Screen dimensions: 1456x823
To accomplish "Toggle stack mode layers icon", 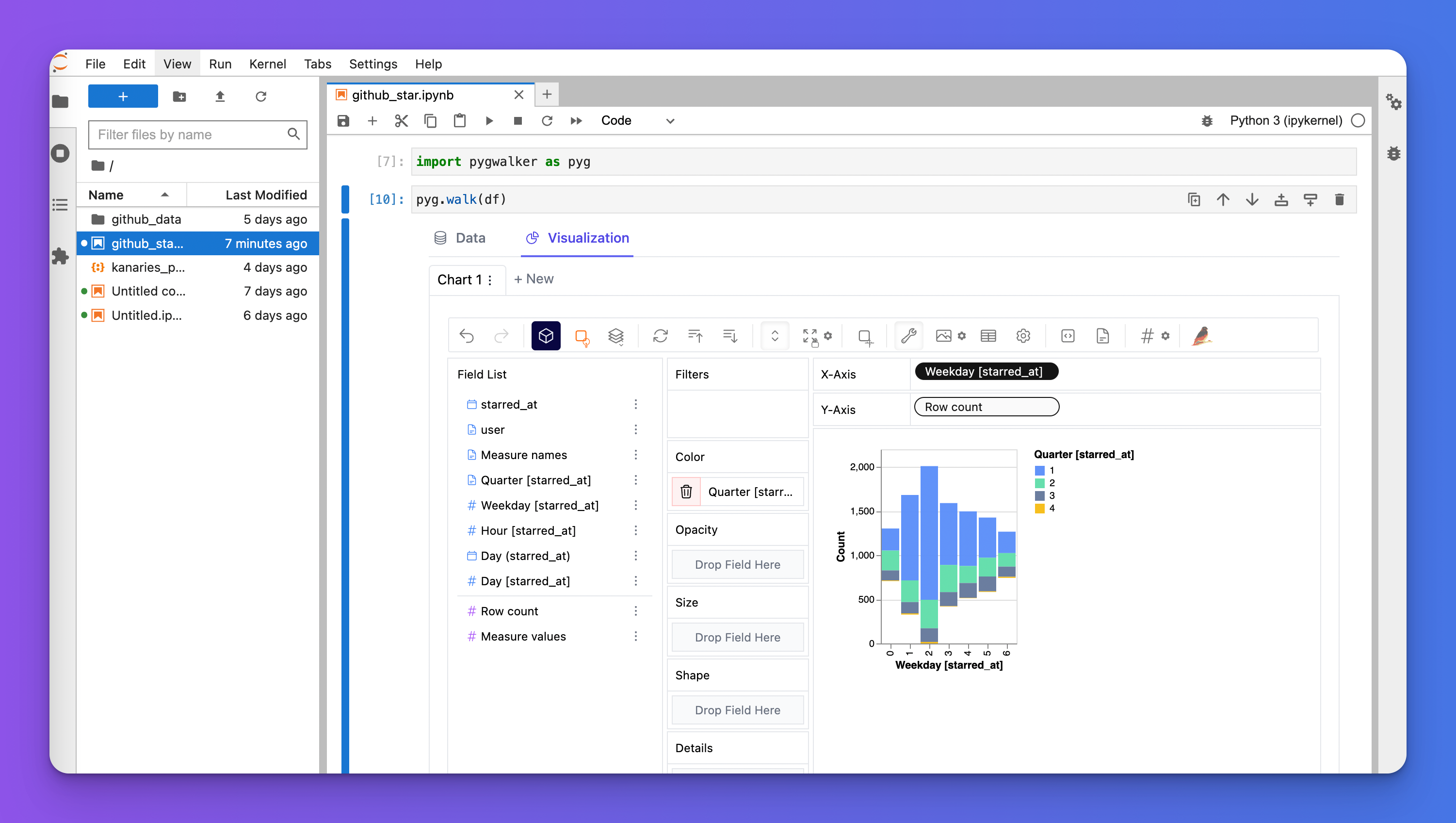I will tap(615, 336).
